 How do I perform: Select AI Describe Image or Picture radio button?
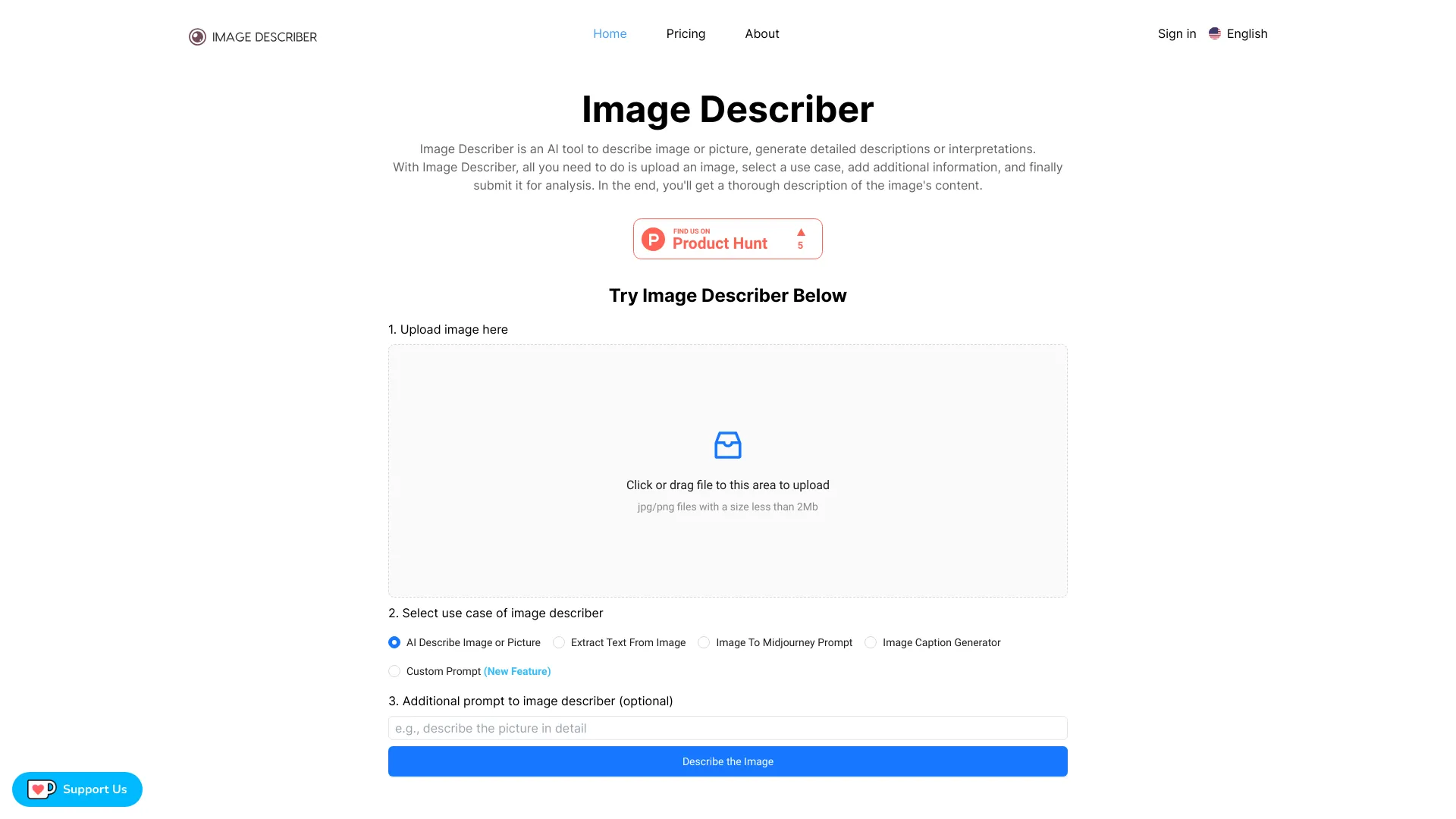[394, 642]
